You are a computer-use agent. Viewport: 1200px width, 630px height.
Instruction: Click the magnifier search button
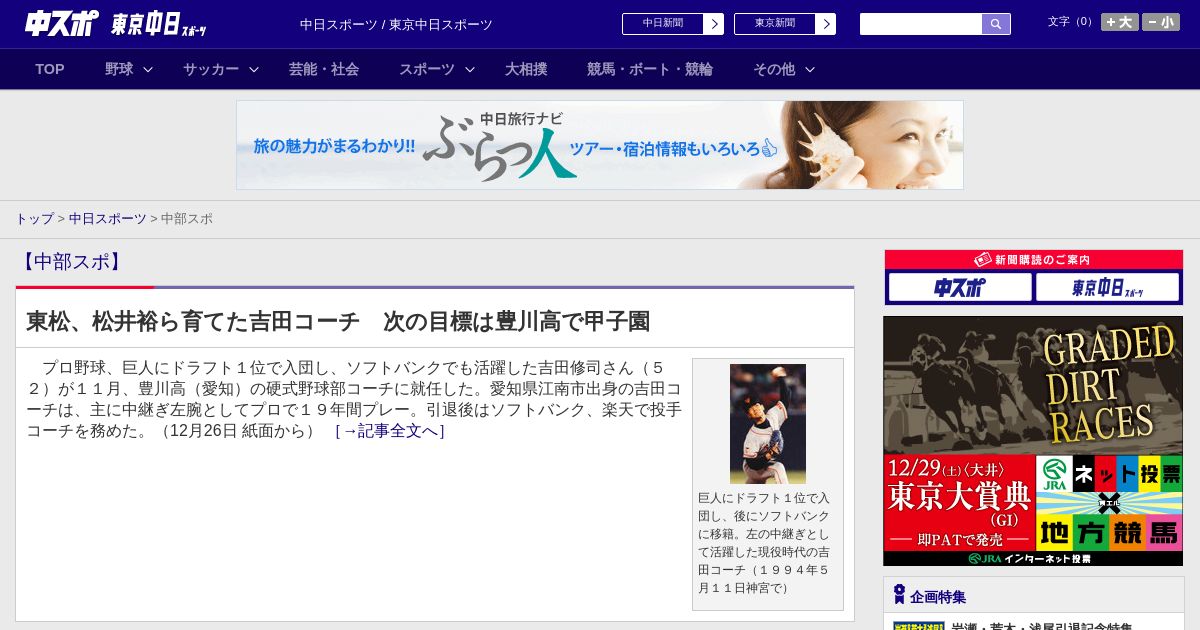(996, 24)
